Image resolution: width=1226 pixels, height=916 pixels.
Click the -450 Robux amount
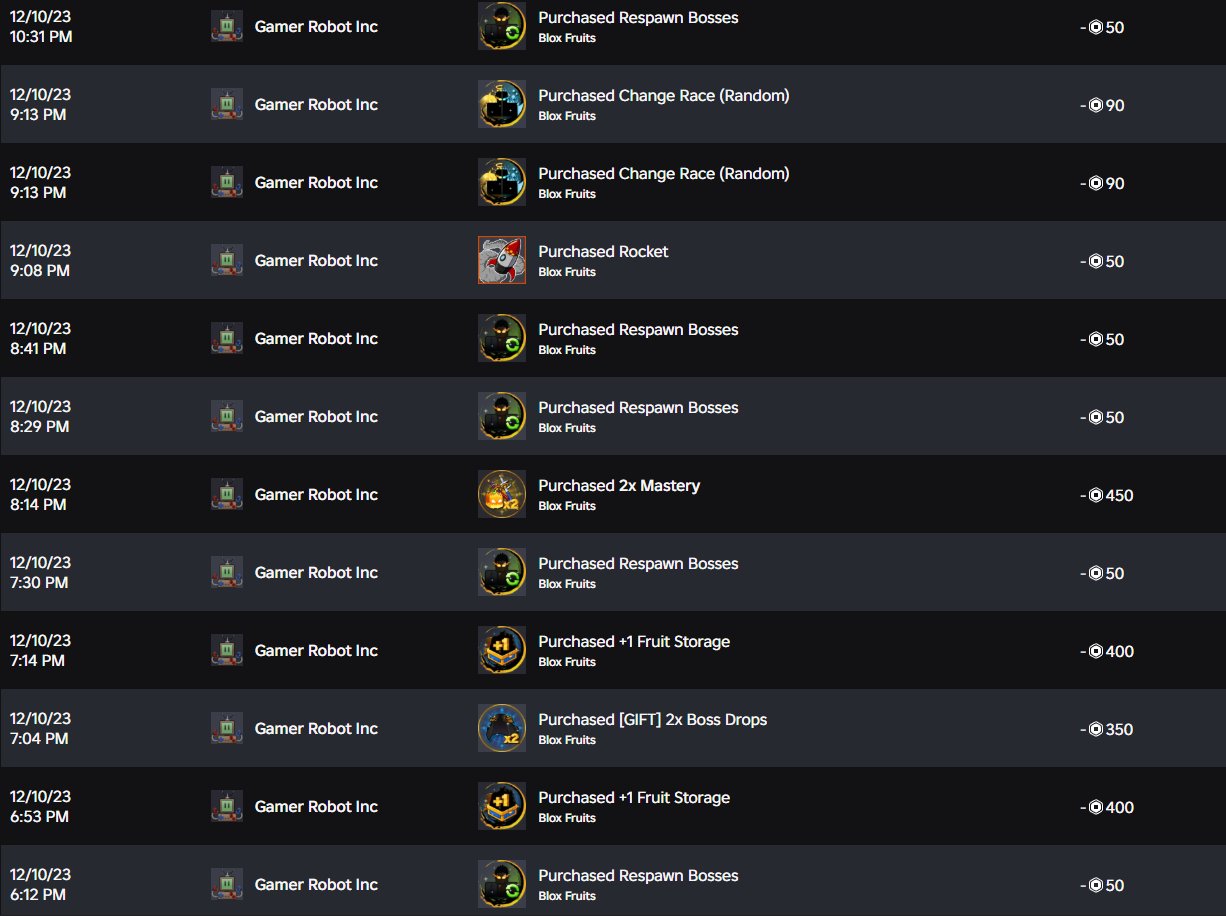point(1107,495)
